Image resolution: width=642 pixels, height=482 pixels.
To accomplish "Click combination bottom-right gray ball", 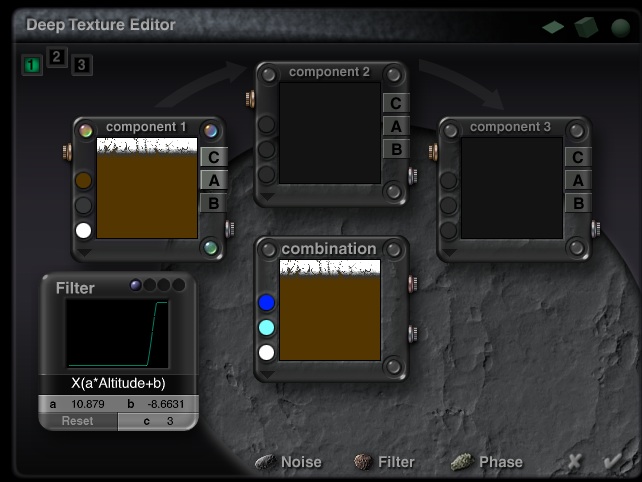I will tap(393, 367).
